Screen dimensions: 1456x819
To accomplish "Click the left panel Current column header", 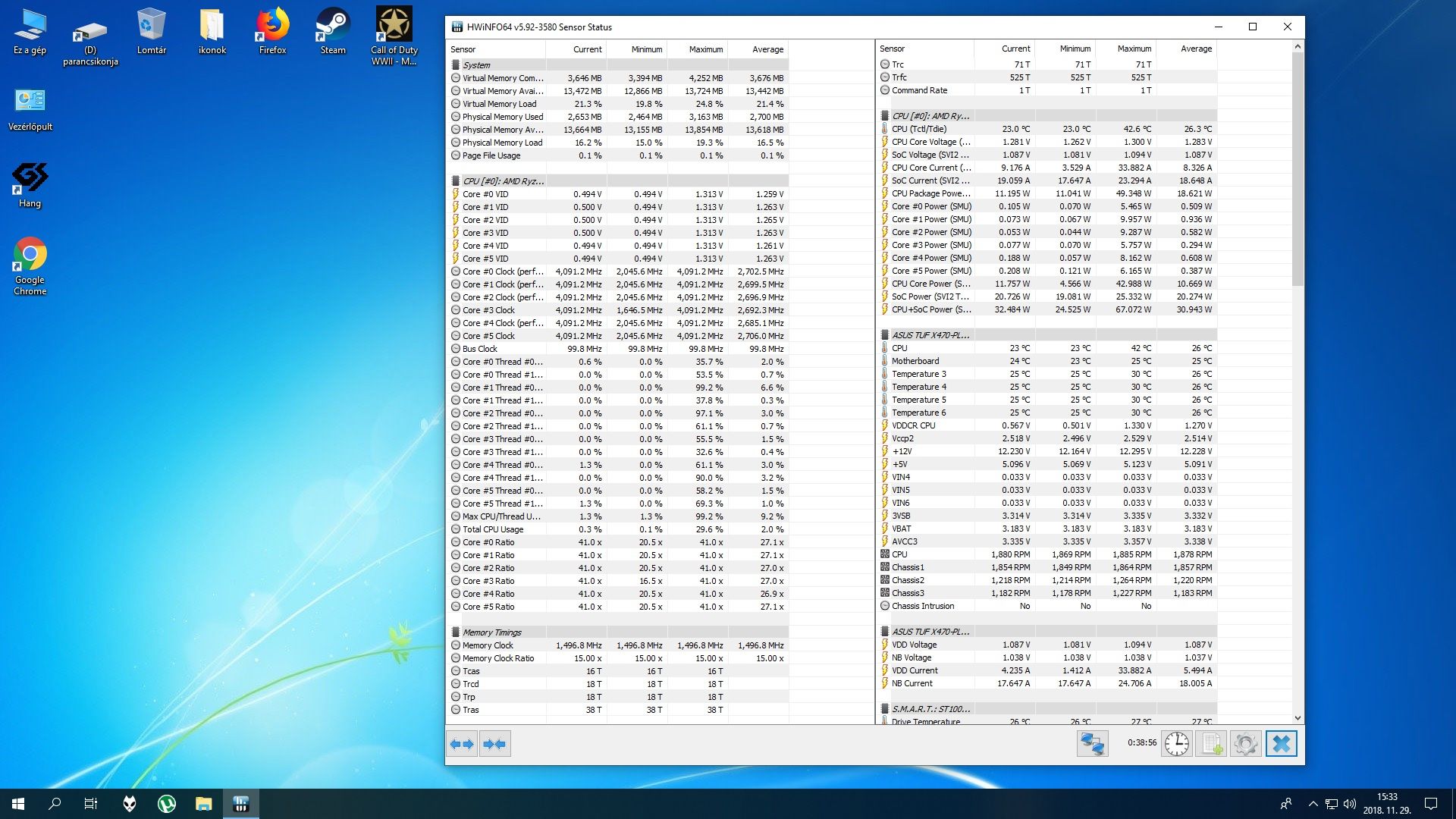I will click(576, 49).
